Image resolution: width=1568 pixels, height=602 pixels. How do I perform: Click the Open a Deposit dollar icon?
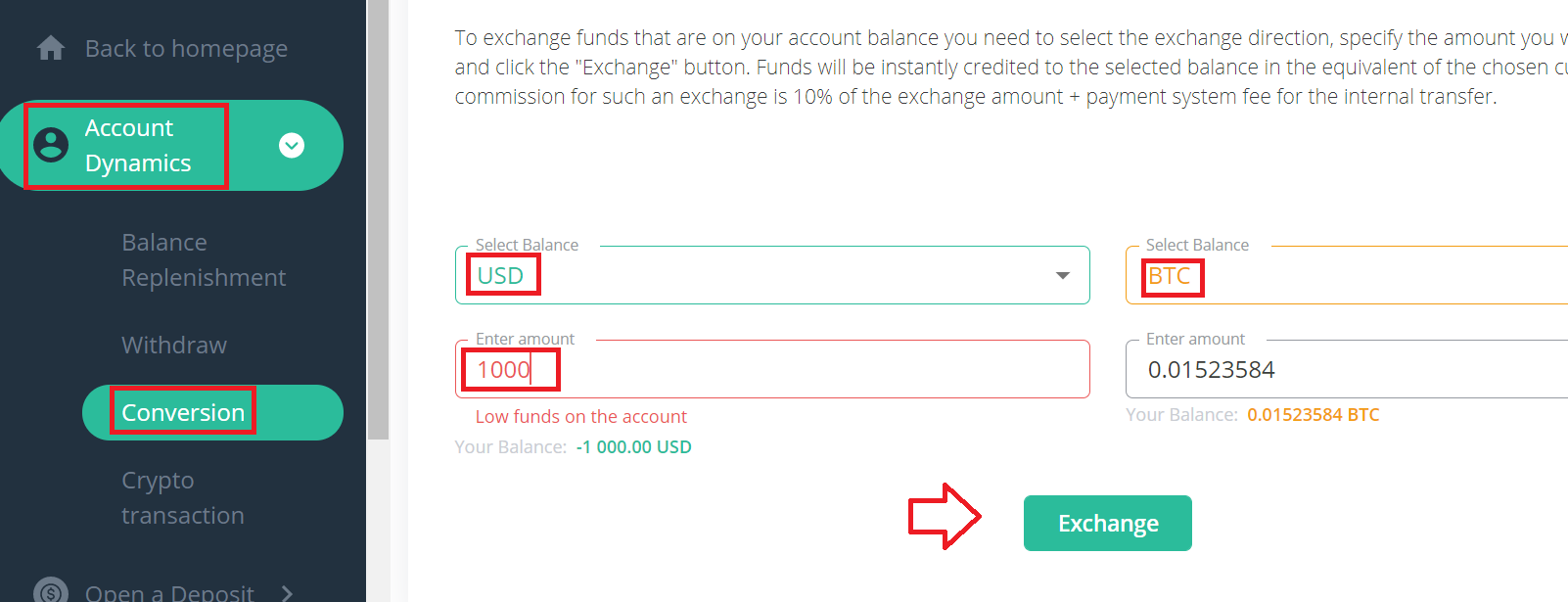(x=51, y=593)
